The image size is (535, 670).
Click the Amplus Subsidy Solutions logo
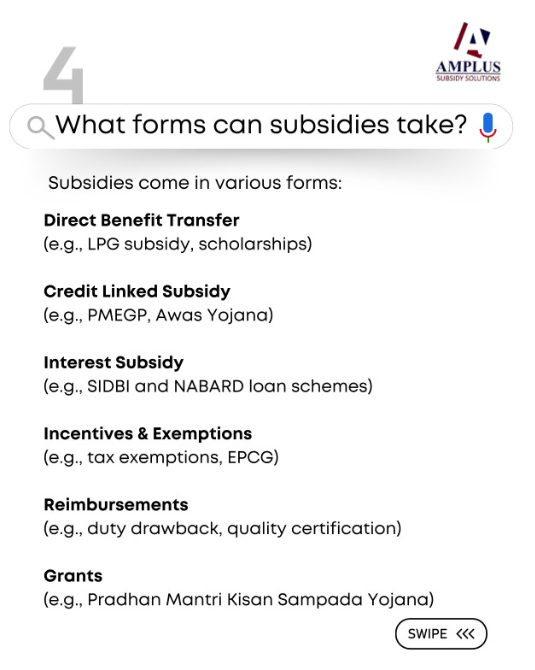pos(468,52)
